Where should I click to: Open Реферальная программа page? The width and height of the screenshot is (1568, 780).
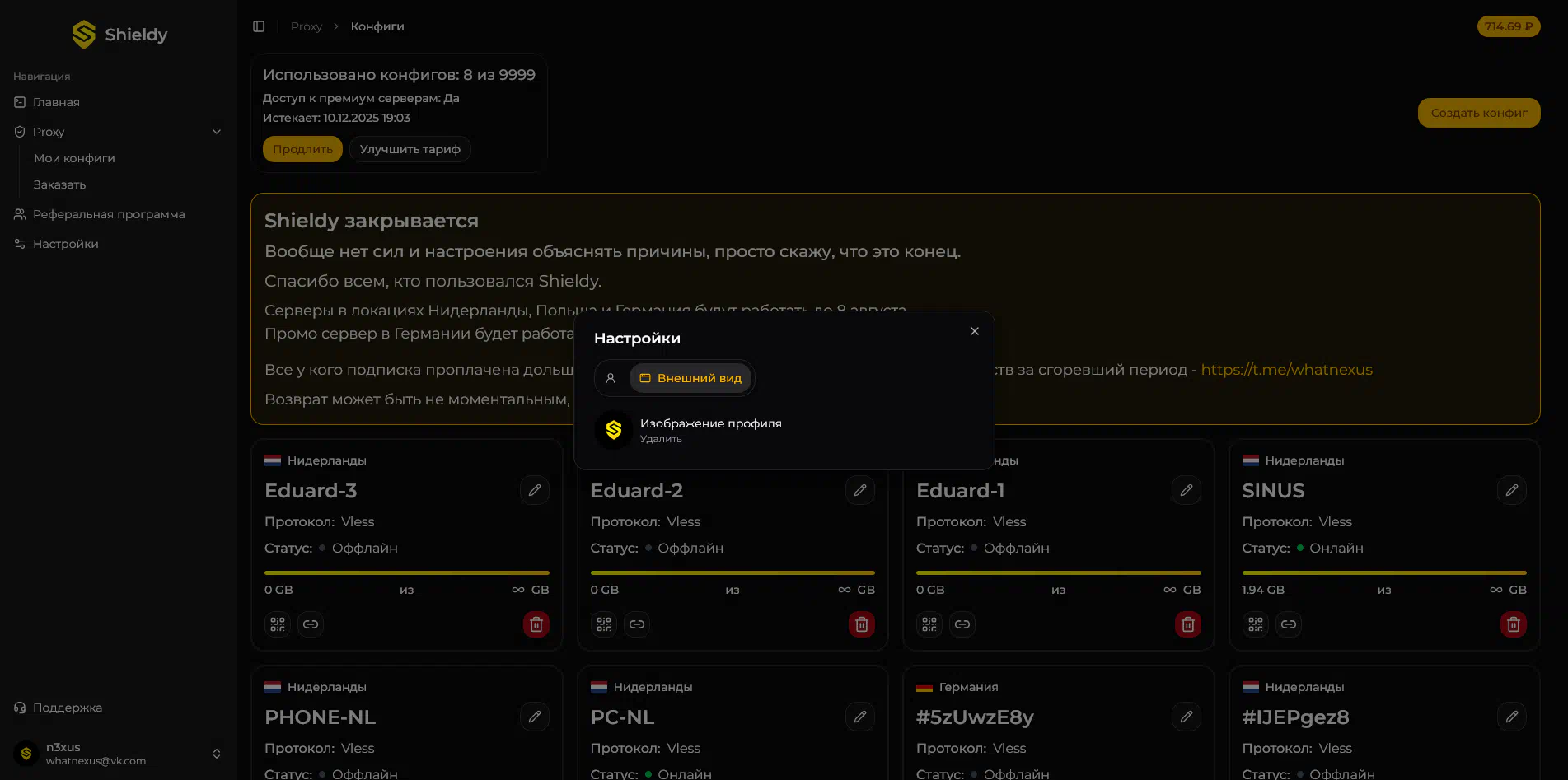click(119, 214)
